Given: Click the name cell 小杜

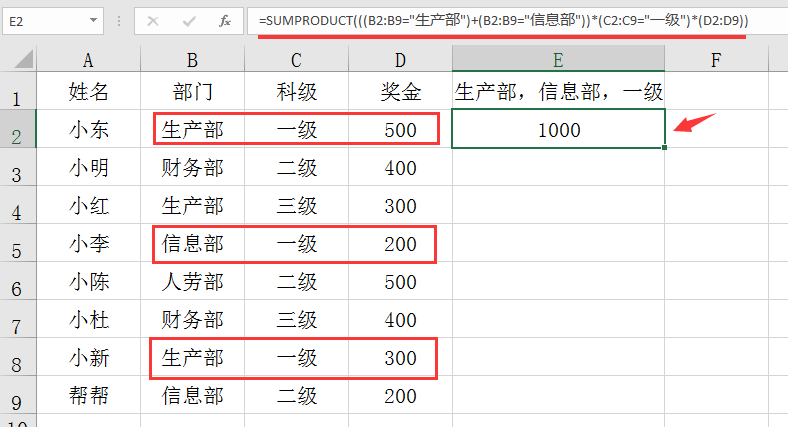Looking at the screenshot, I should pos(88,319).
